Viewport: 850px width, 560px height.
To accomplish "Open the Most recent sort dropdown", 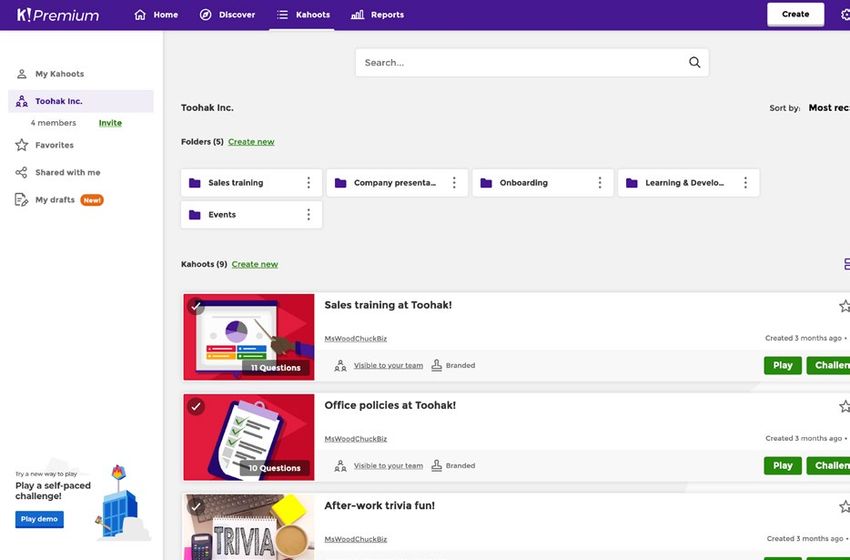I will click(x=829, y=108).
